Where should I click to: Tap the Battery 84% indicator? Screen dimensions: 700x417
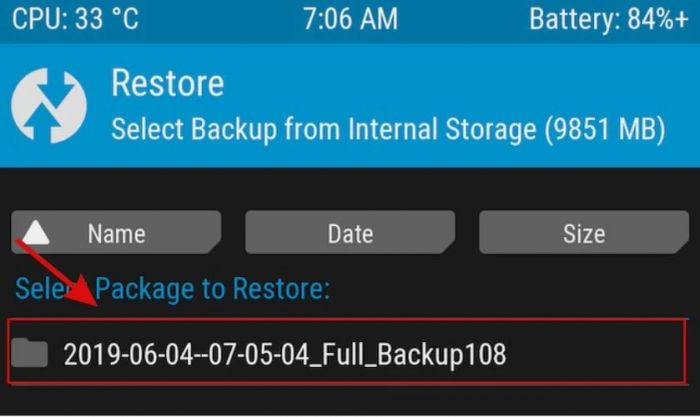click(x=607, y=19)
